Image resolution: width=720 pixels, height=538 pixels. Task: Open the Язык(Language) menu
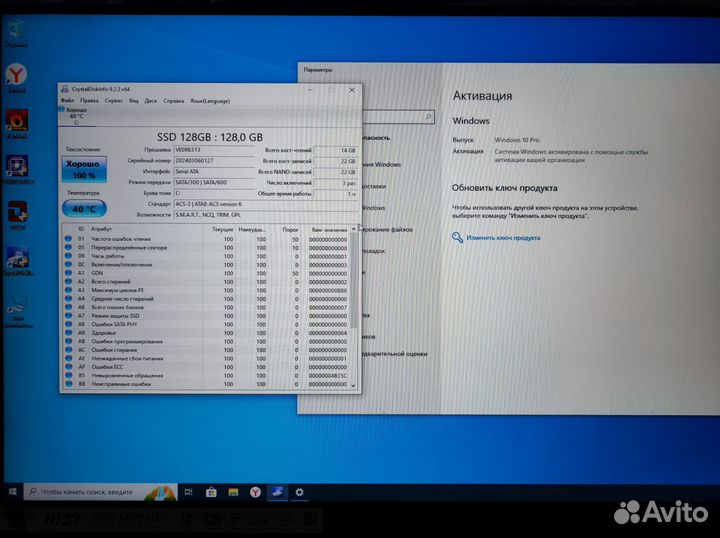tap(209, 100)
